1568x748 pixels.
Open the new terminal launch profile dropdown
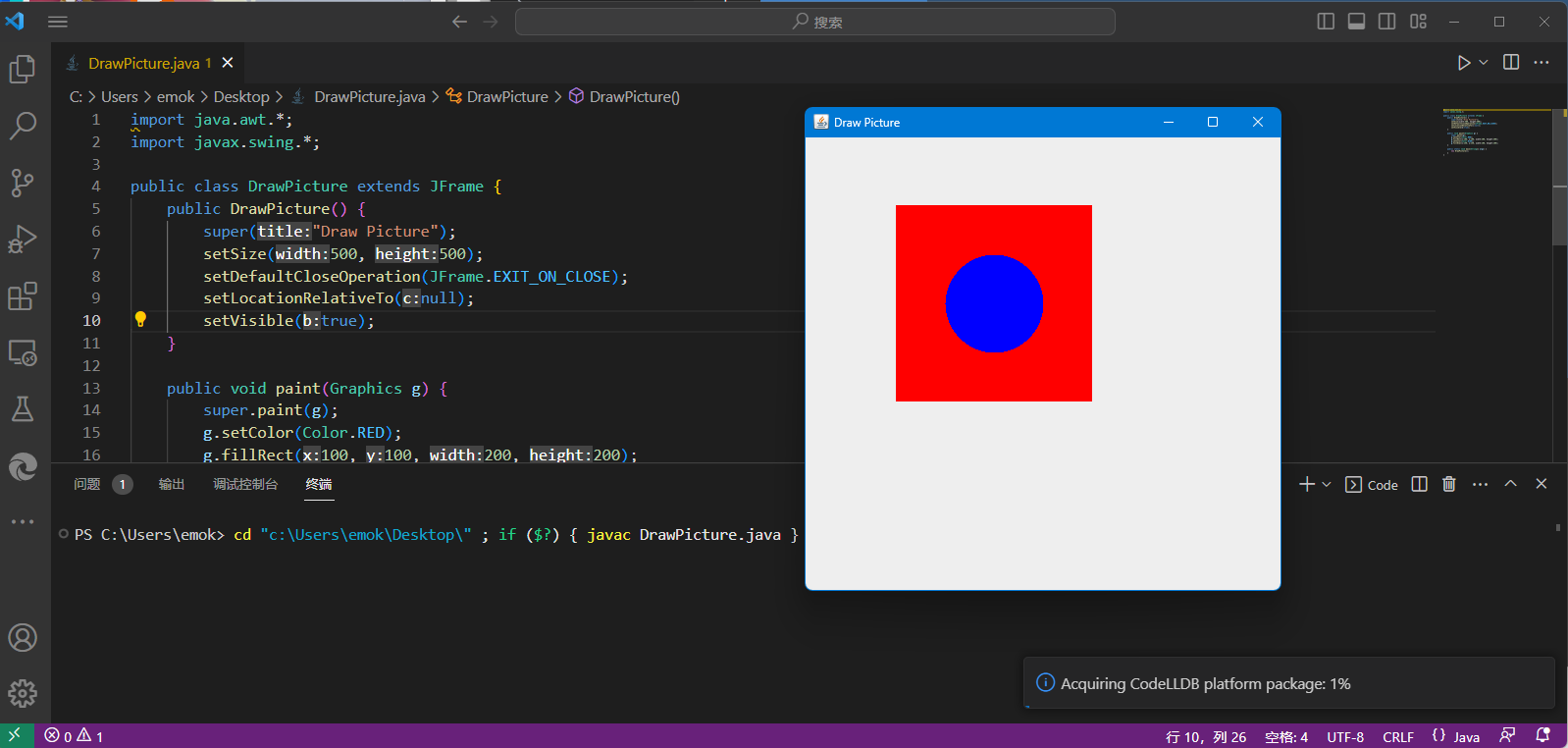pyautogui.click(x=1327, y=484)
